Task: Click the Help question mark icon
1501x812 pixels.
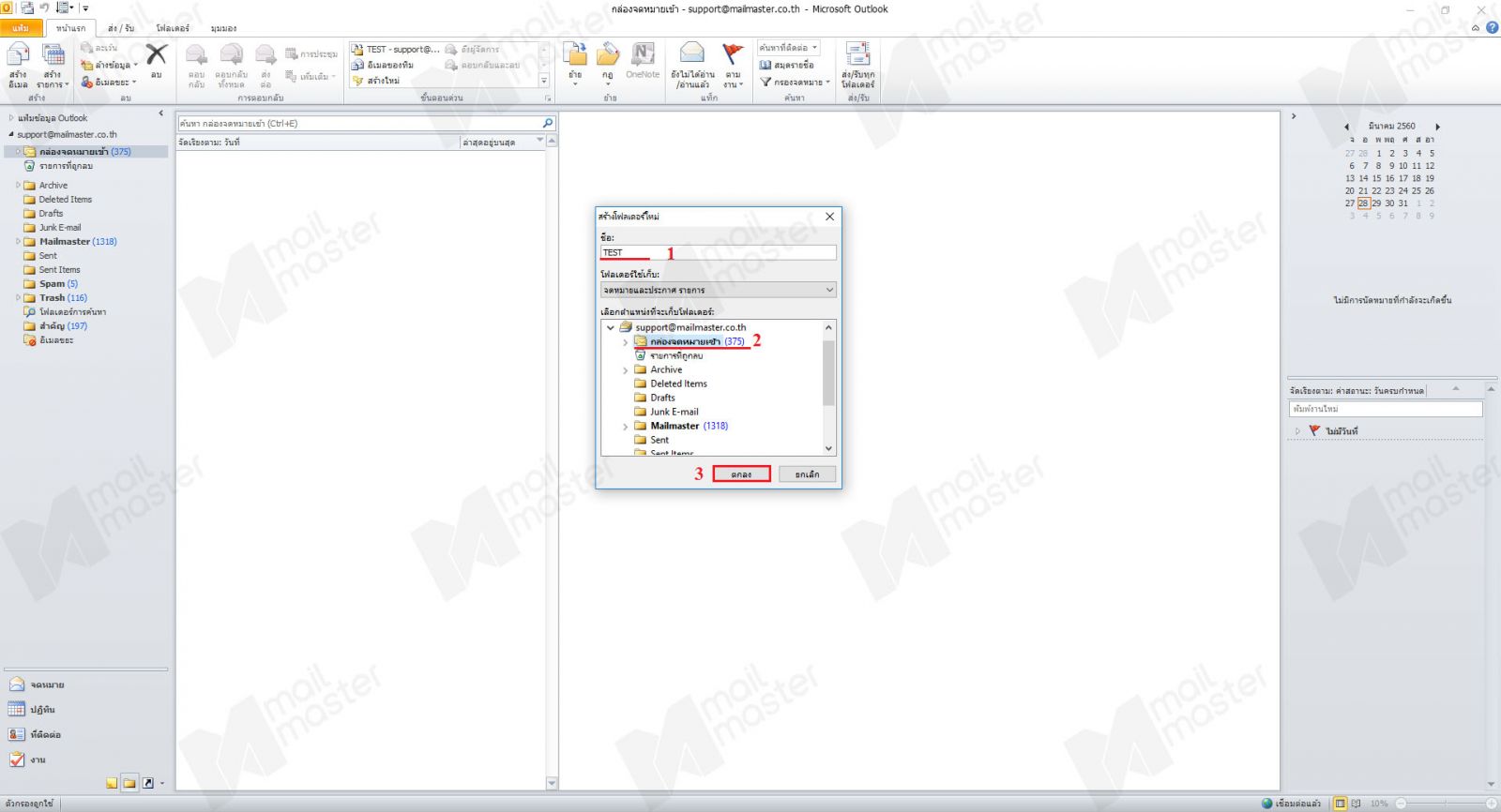Action: tap(1492, 27)
